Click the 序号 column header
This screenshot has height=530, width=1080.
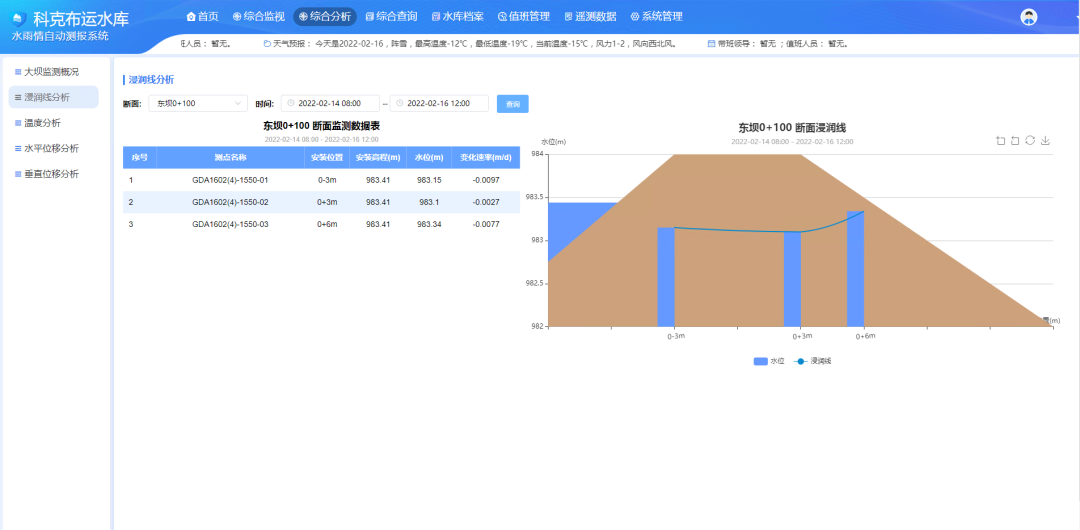pyautogui.click(x=140, y=157)
